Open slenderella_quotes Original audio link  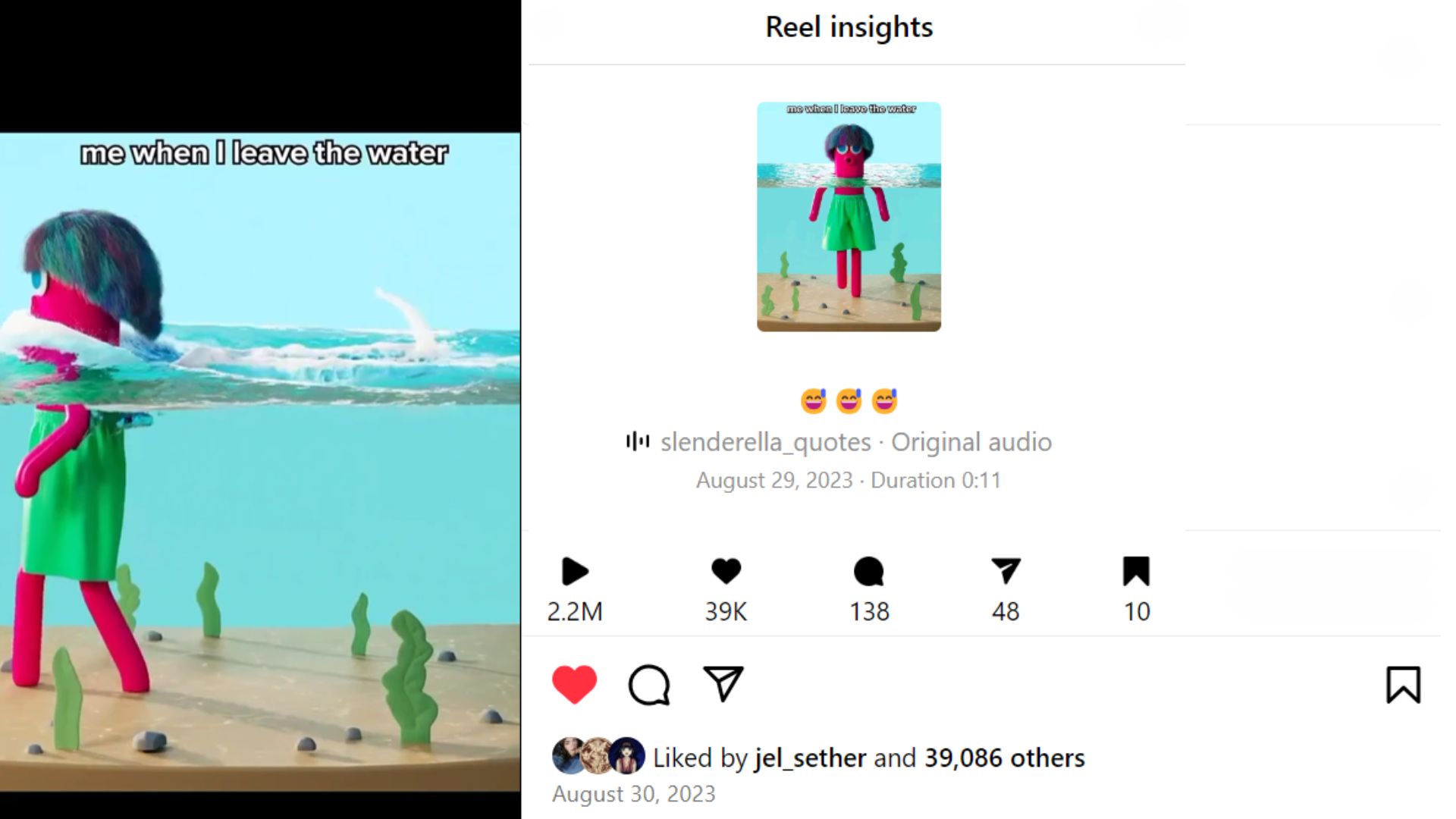(x=856, y=441)
